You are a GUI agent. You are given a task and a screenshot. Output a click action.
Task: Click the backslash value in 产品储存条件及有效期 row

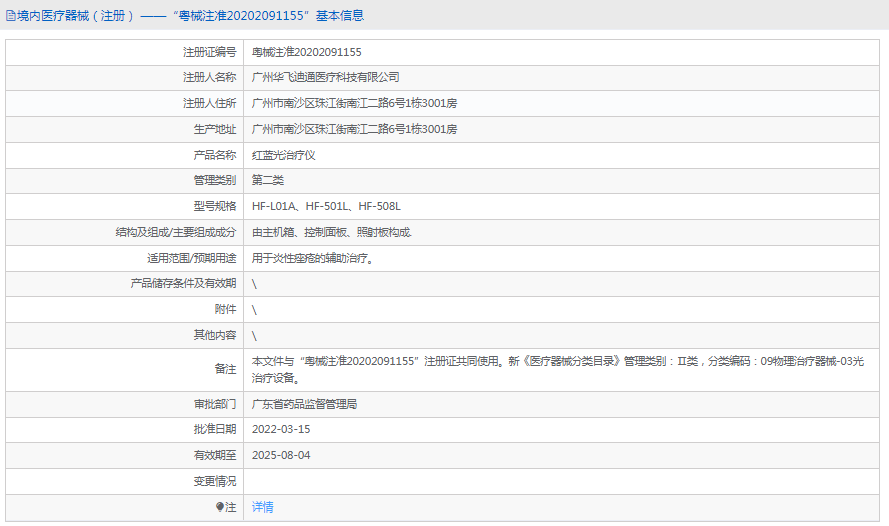tap(254, 284)
